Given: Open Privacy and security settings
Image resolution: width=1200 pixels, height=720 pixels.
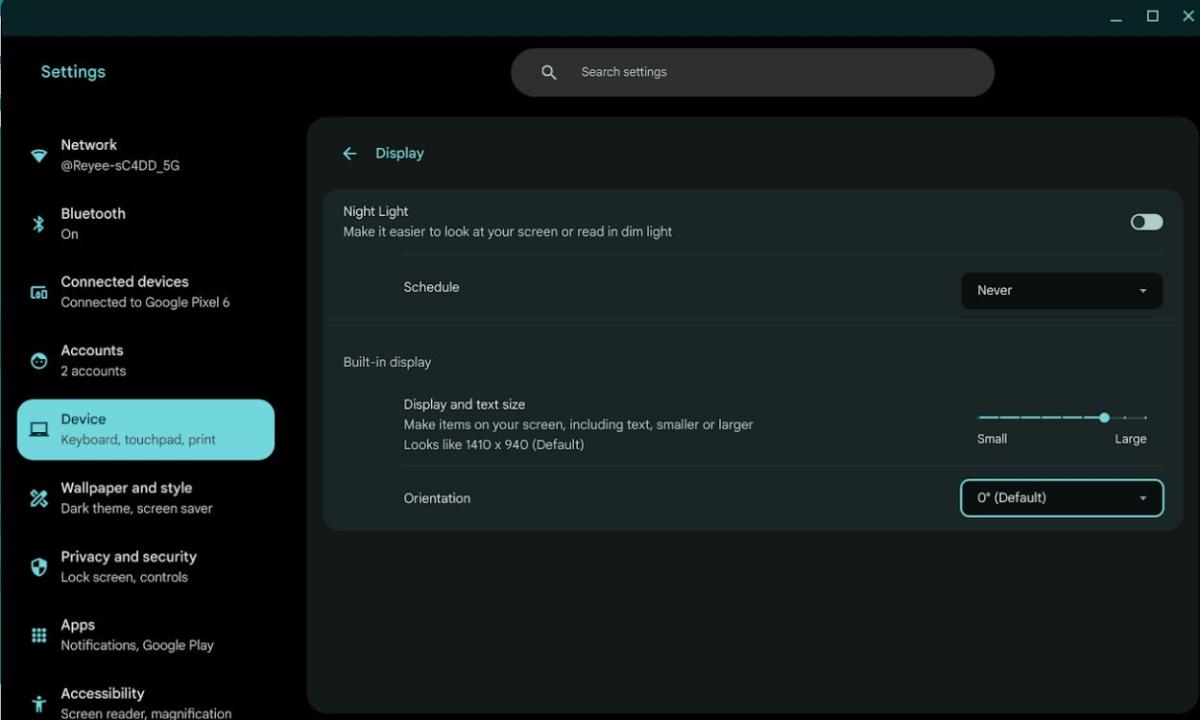Looking at the screenshot, I should (x=128, y=566).
